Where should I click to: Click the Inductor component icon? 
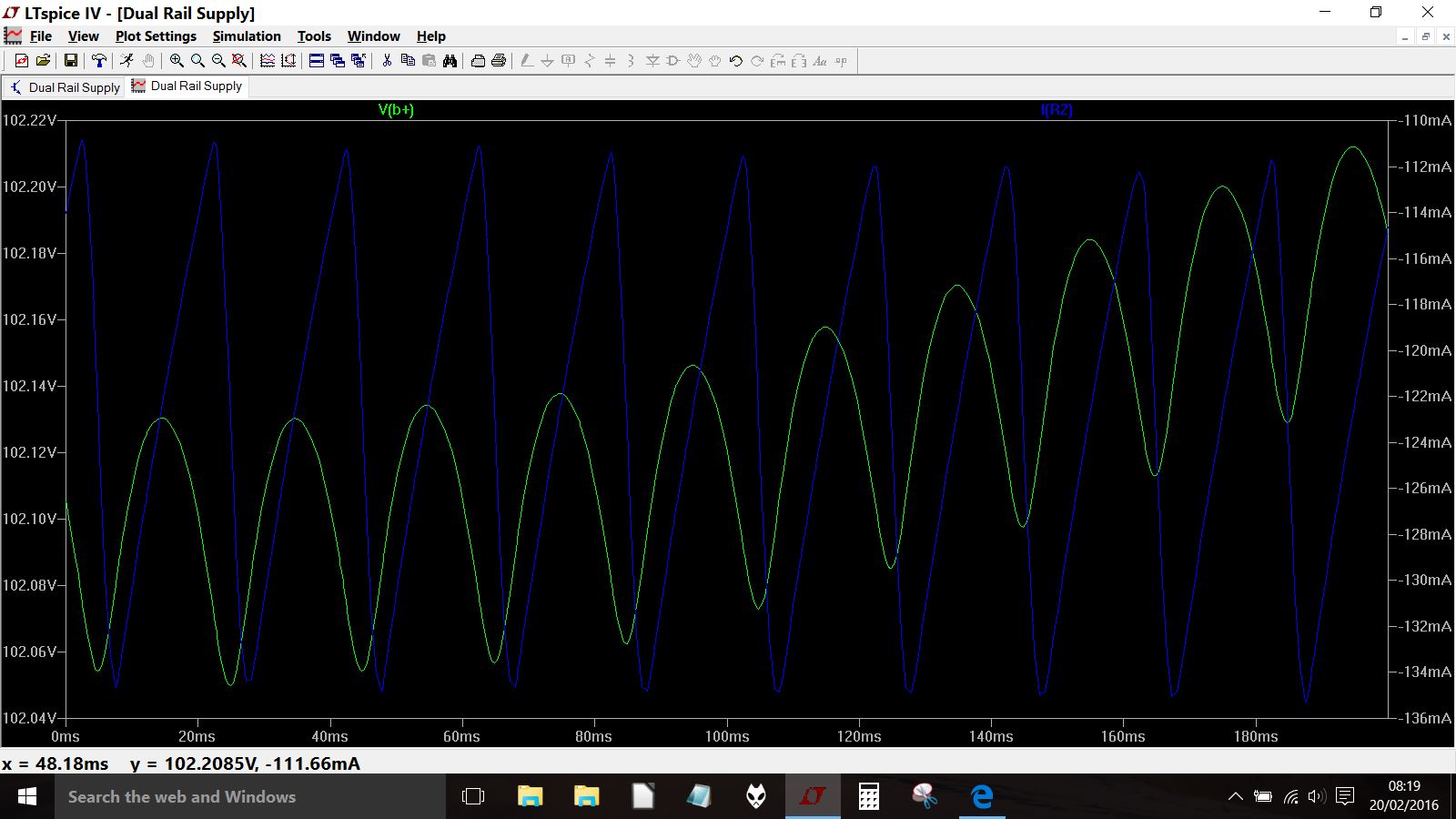[x=632, y=61]
